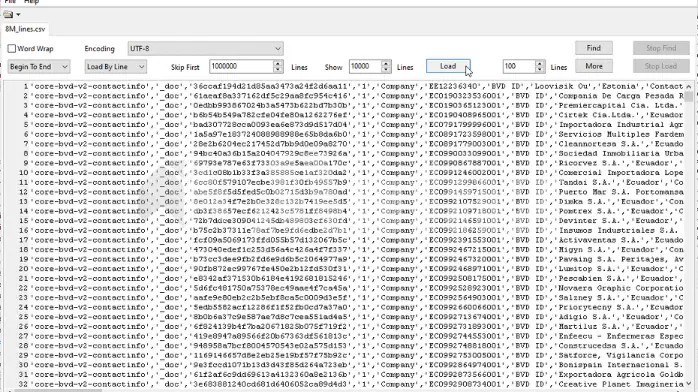
Task: Increase the Show lines value with up arrow
Action: pyautogui.click(x=386, y=63)
